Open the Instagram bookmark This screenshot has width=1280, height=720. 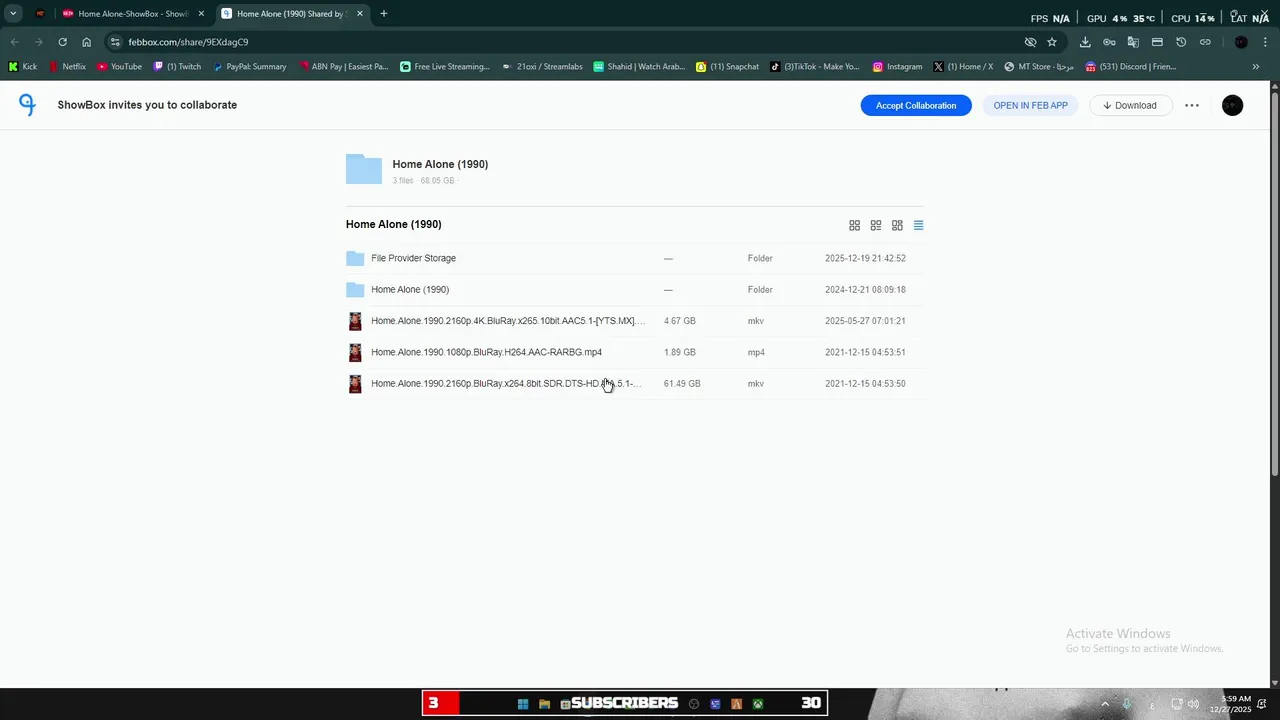click(x=898, y=67)
